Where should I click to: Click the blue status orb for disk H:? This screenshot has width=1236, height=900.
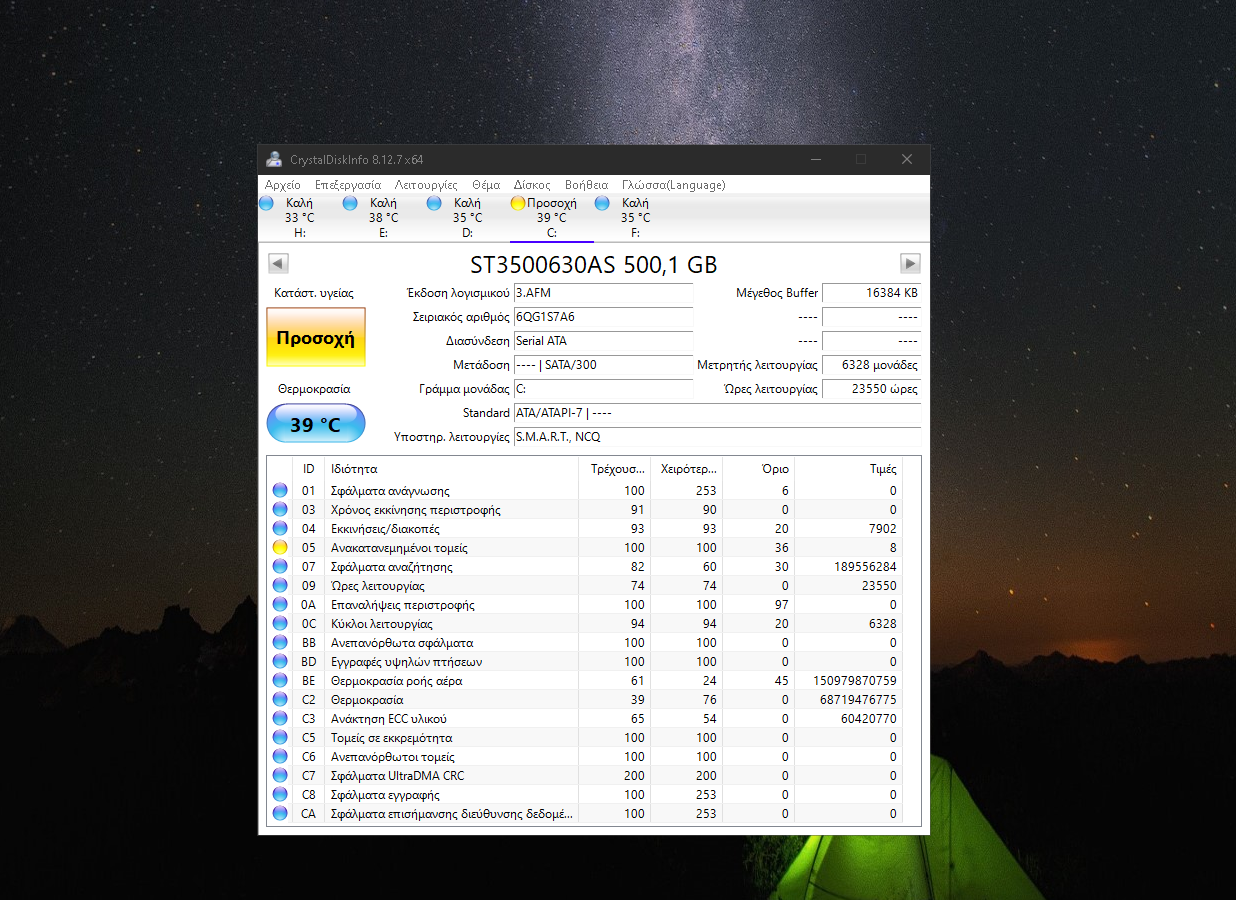point(266,203)
